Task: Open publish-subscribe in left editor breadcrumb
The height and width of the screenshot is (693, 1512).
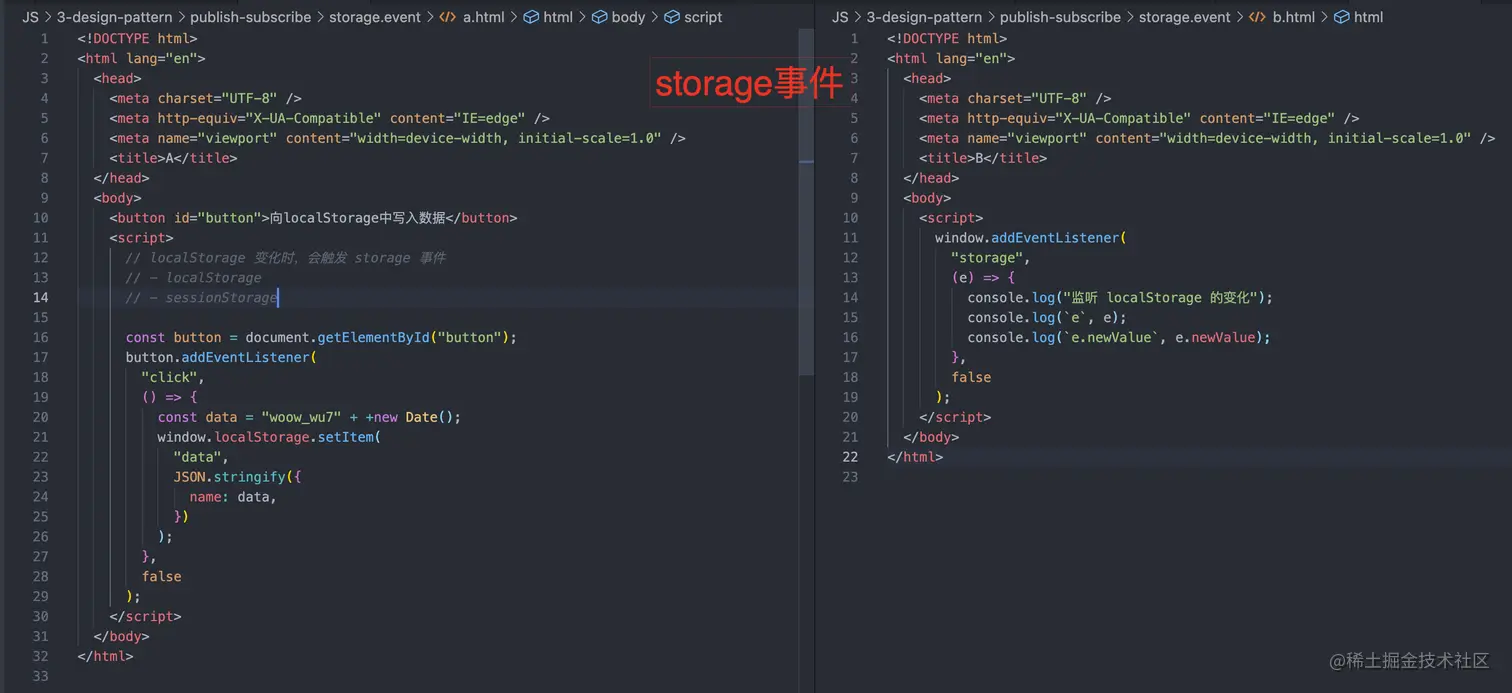Action: (x=250, y=17)
